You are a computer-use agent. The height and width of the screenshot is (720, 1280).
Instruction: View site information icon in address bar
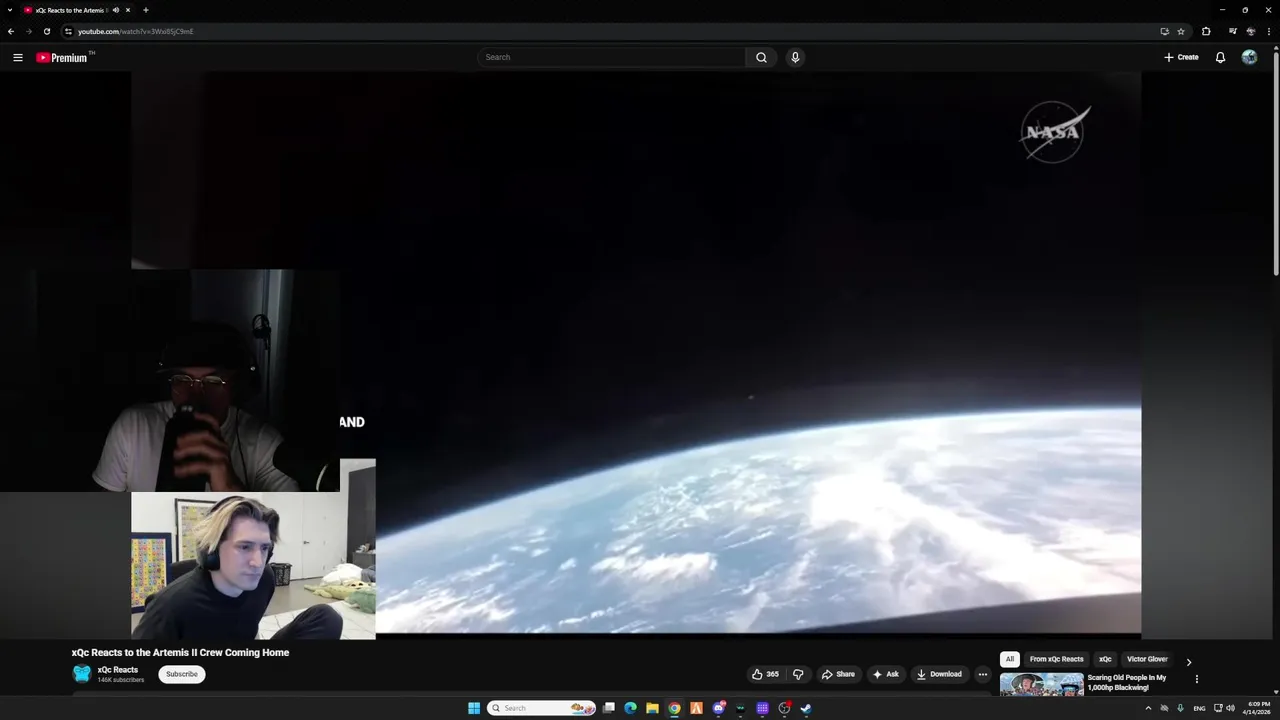click(x=68, y=31)
